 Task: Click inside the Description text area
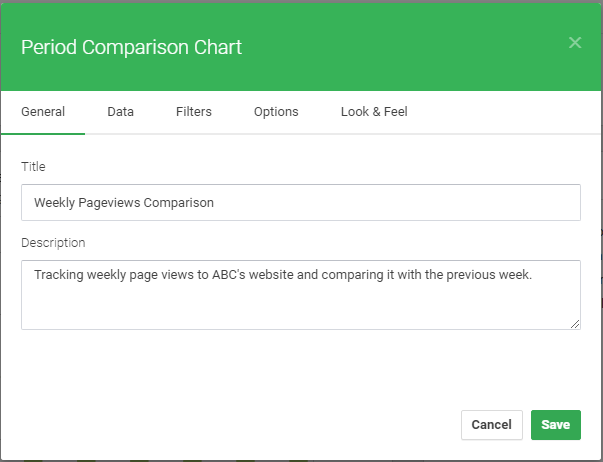coord(300,300)
